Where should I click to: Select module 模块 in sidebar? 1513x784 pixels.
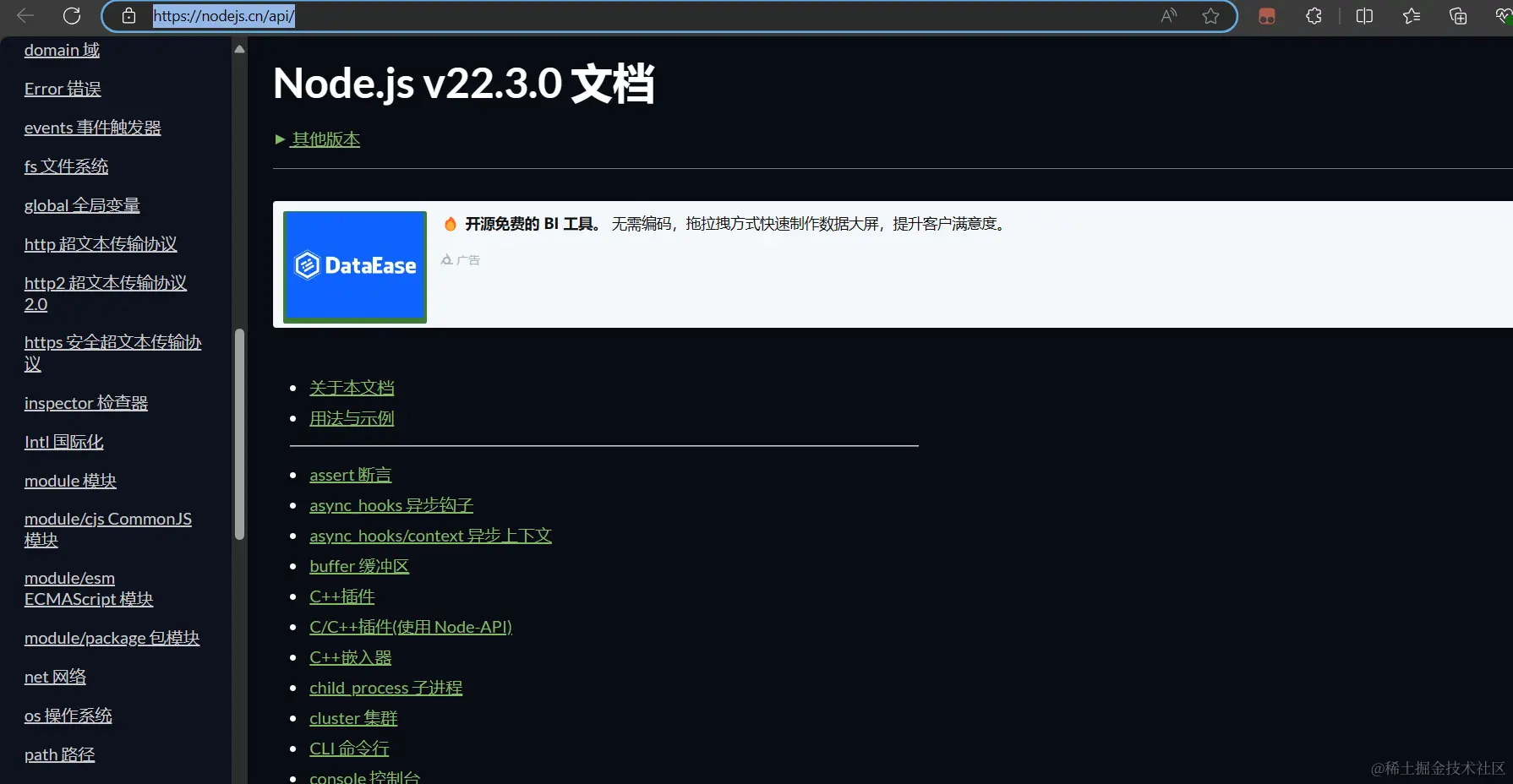[x=70, y=481]
